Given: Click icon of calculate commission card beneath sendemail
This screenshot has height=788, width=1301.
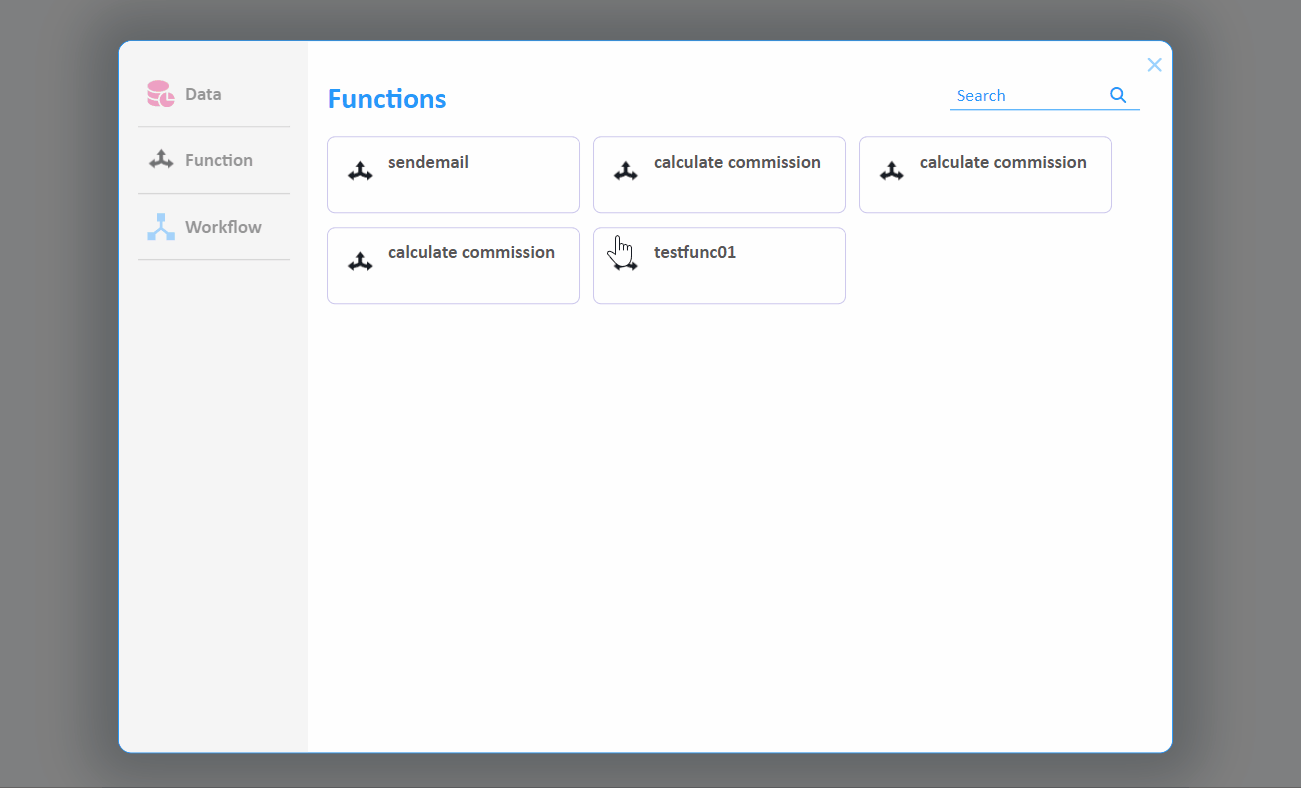Looking at the screenshot, I should click(x=360, y=261).
